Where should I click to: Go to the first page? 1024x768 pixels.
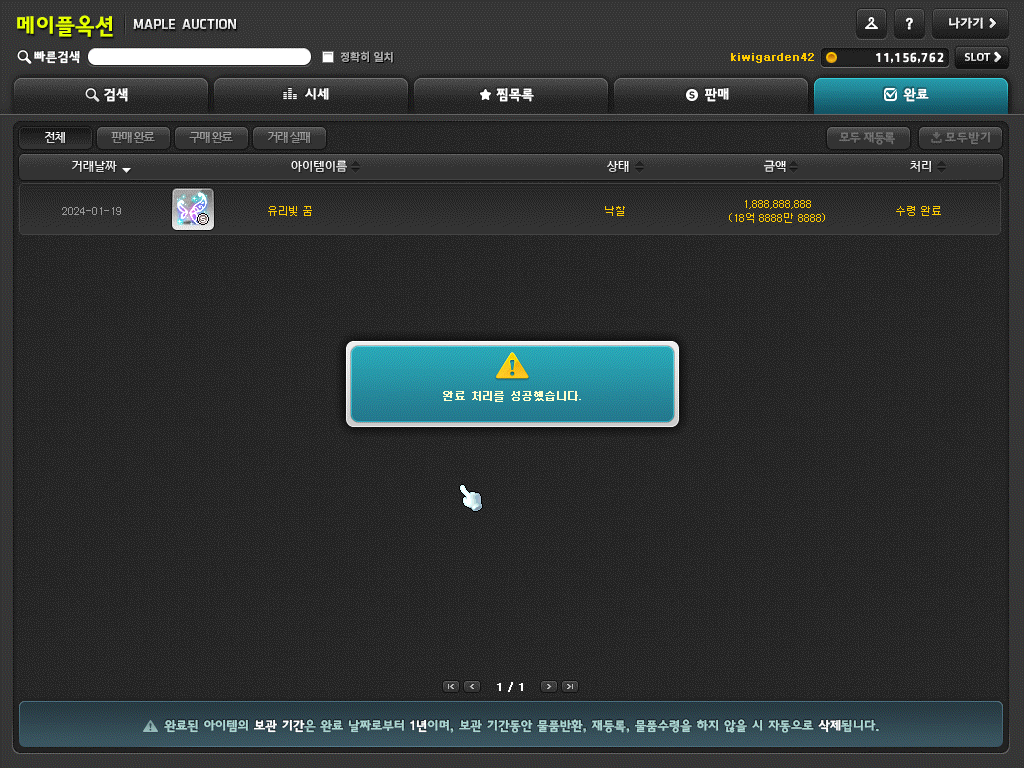[451, 686]
